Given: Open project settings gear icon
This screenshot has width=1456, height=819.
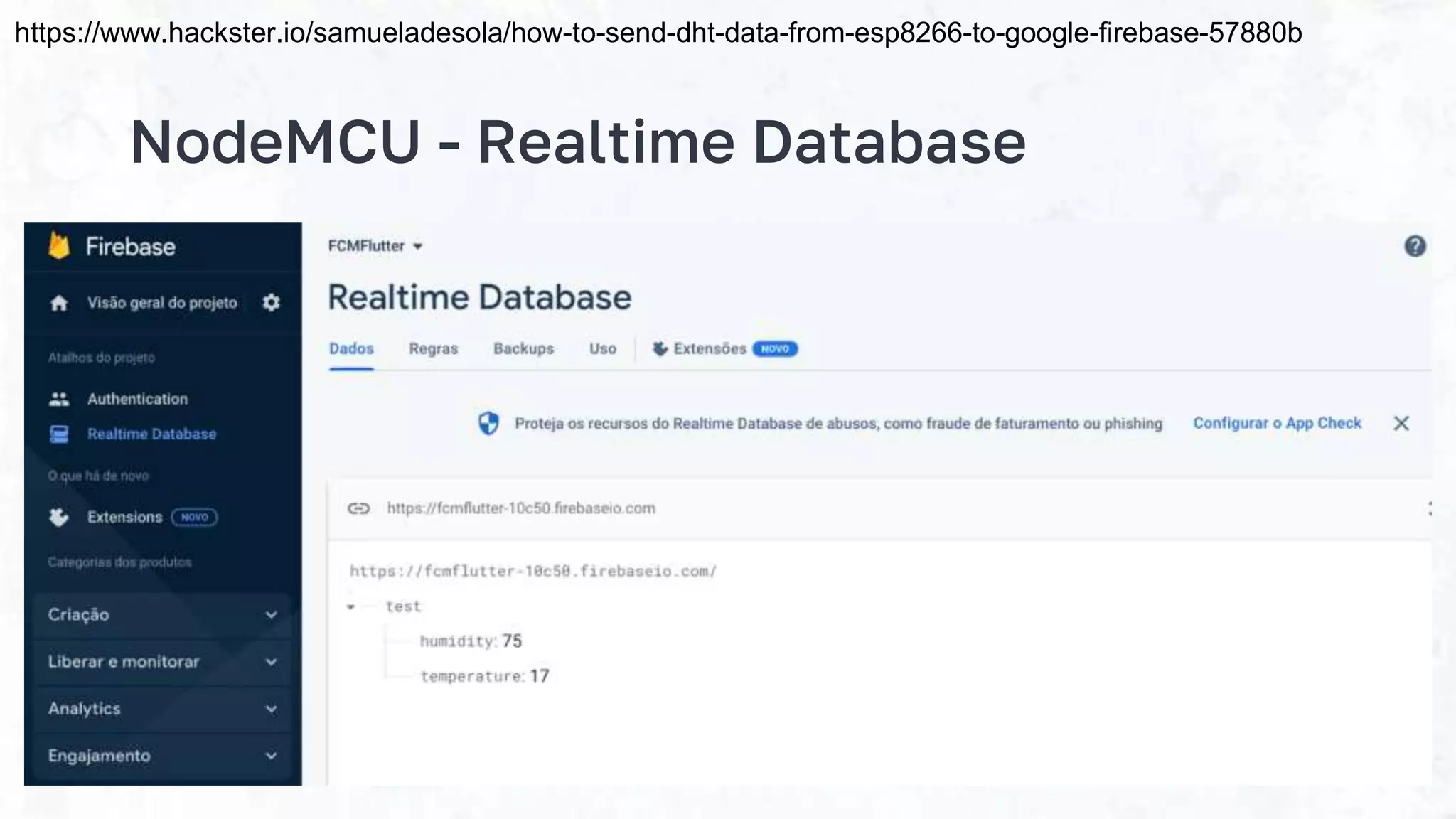Looking at the screenshot, I should [x=271, y=303].
